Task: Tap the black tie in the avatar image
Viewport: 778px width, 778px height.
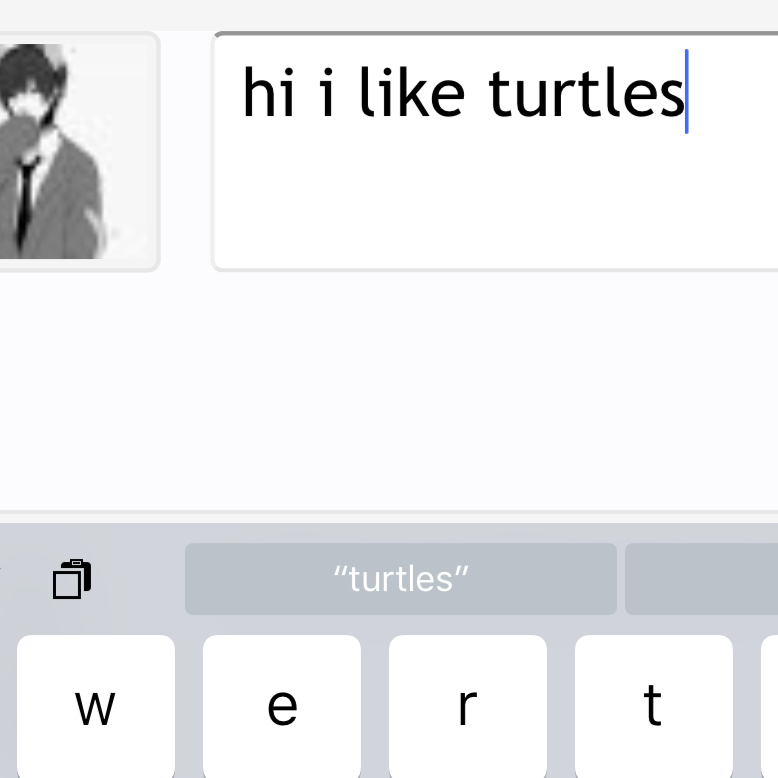Action: (x=26, y=201)
